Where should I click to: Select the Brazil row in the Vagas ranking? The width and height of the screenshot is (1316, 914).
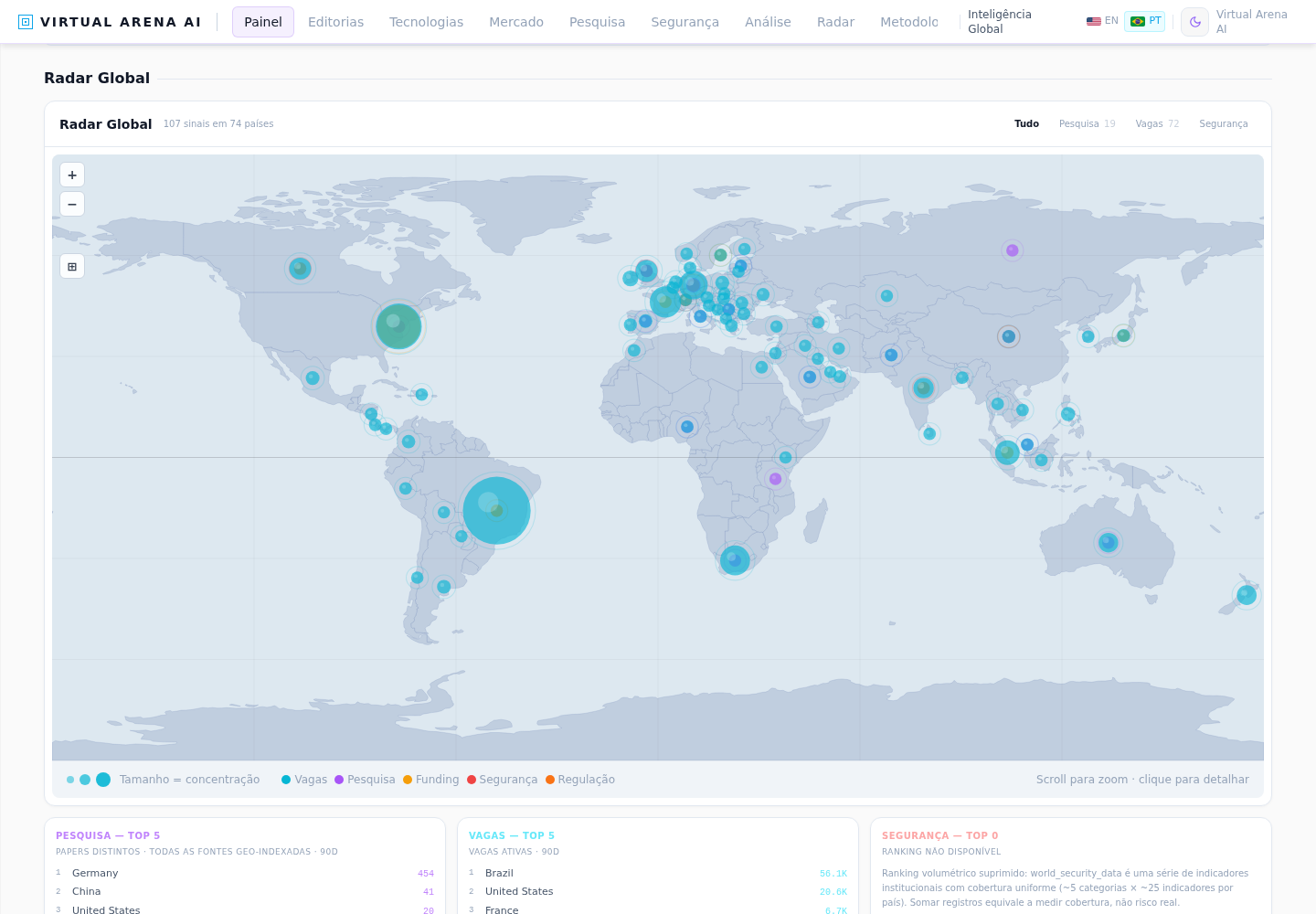(x=658, y=873)
